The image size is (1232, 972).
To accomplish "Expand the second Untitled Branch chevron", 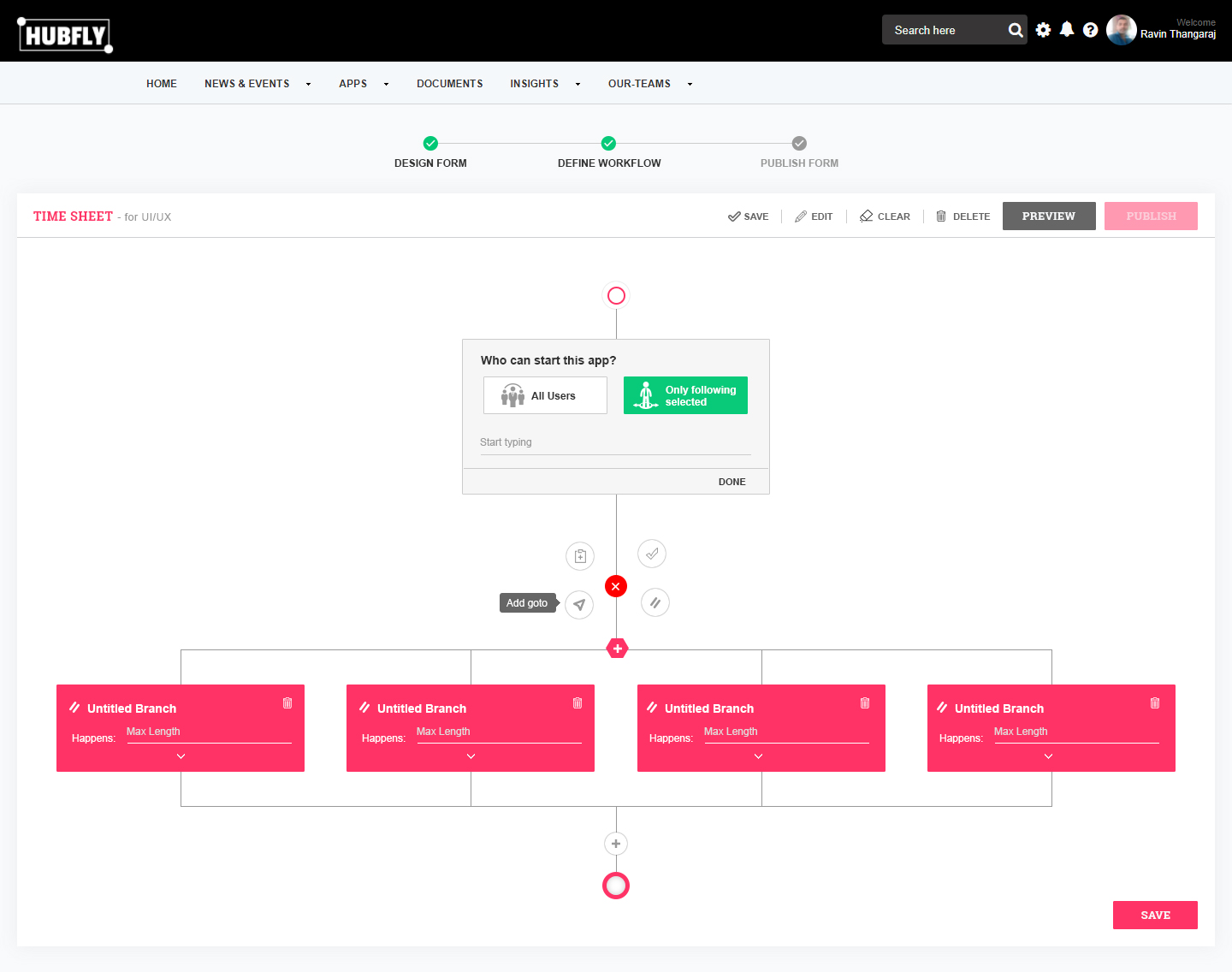I will tap(471, 756).
